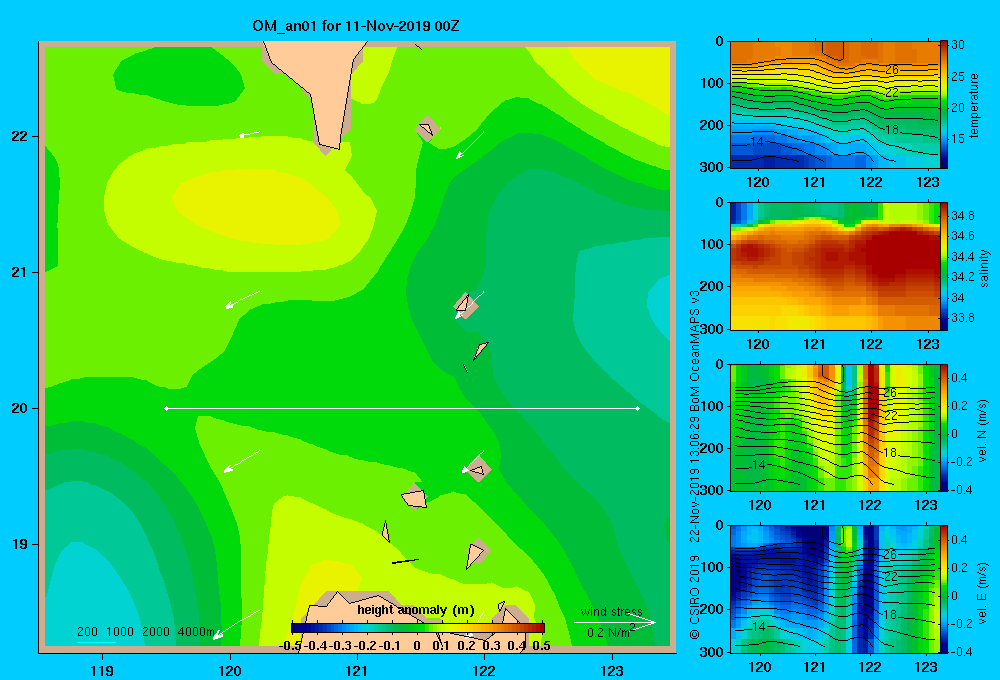Click the 34.8 tick on the salinity scale

point(962,216)
